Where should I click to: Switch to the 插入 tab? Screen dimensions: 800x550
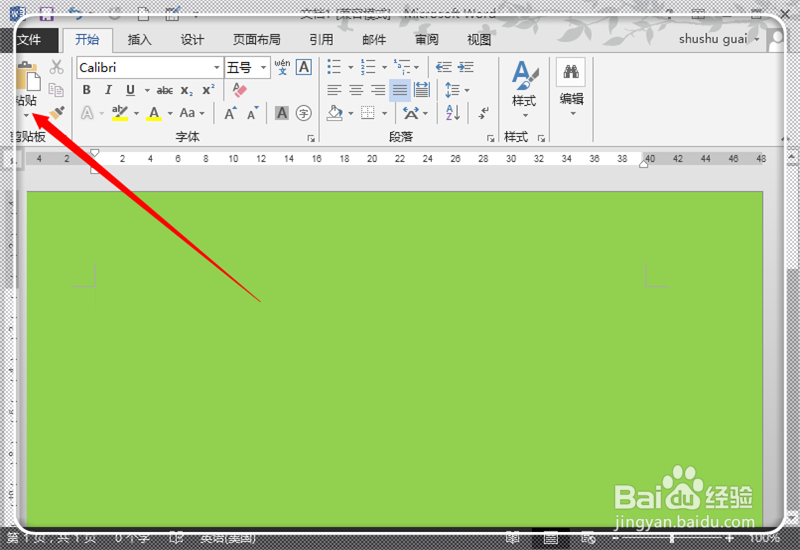(x=139, y=40)
